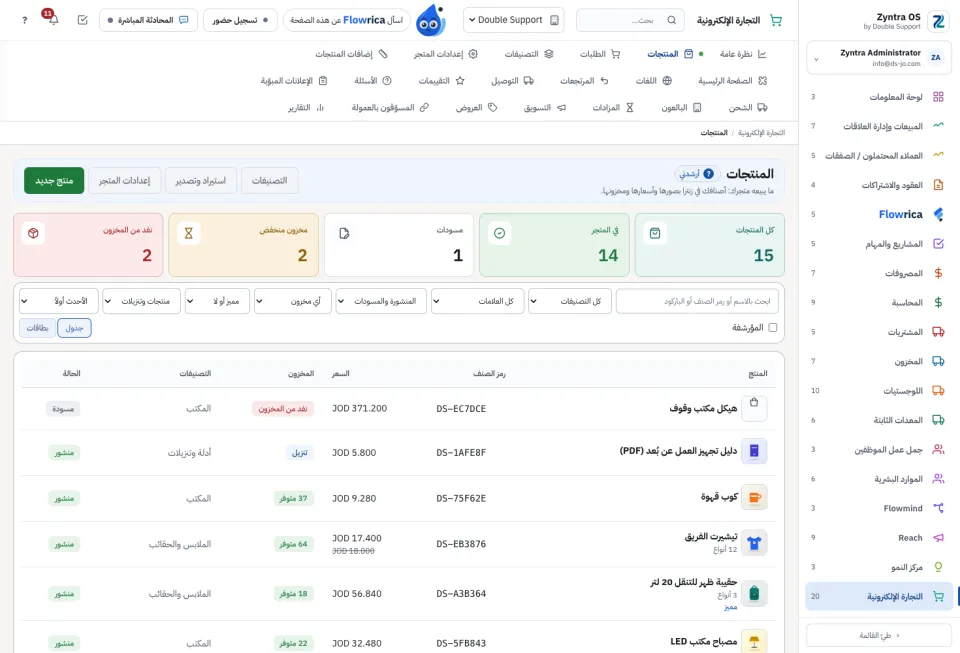The height and width of the screenshot is (653, 960).
Task: Click the منتج جديد new product button
Action: click(54, 181)
